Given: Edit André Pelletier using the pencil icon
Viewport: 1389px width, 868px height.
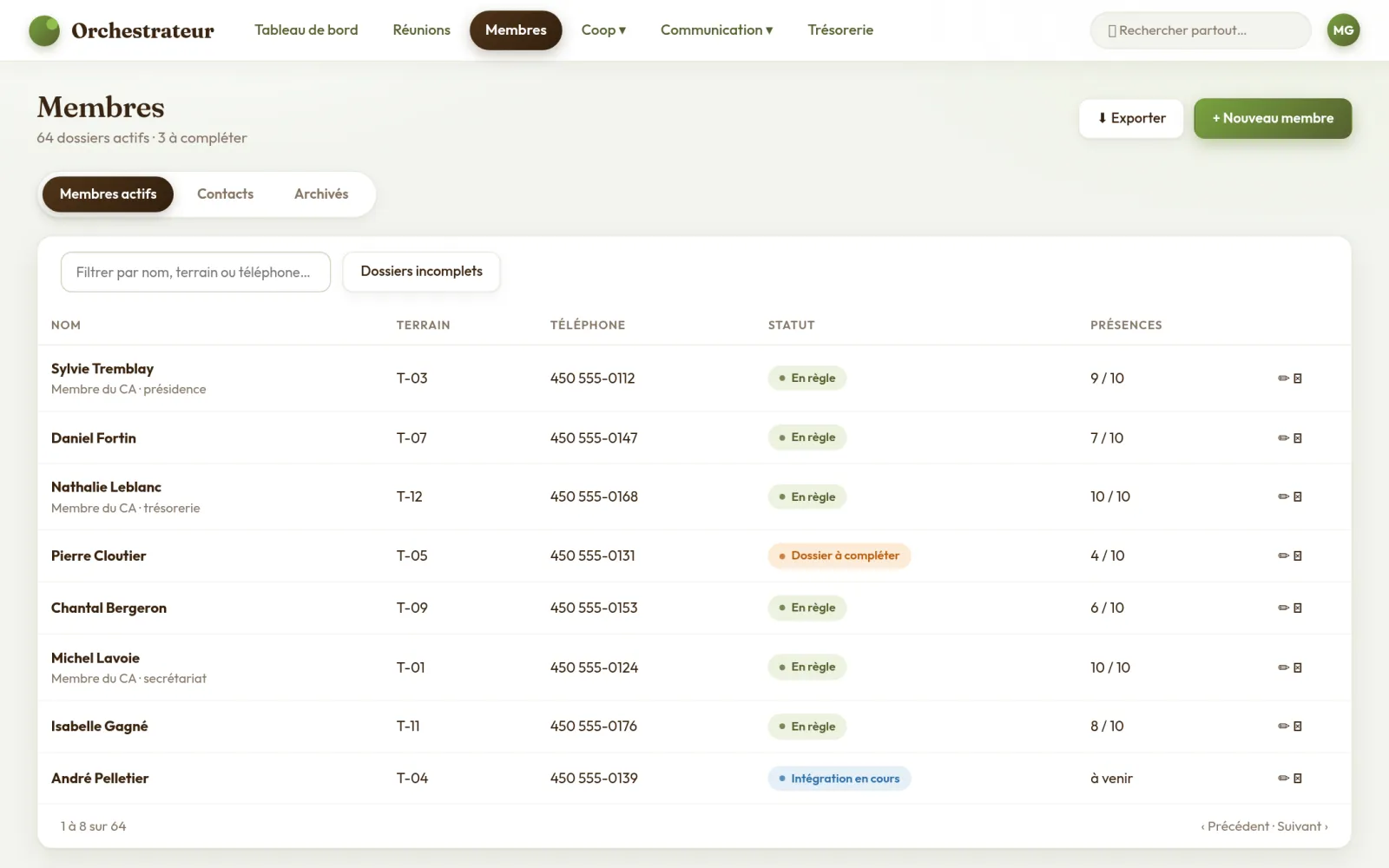Looking at the screenshot, I should [1283, 779].
